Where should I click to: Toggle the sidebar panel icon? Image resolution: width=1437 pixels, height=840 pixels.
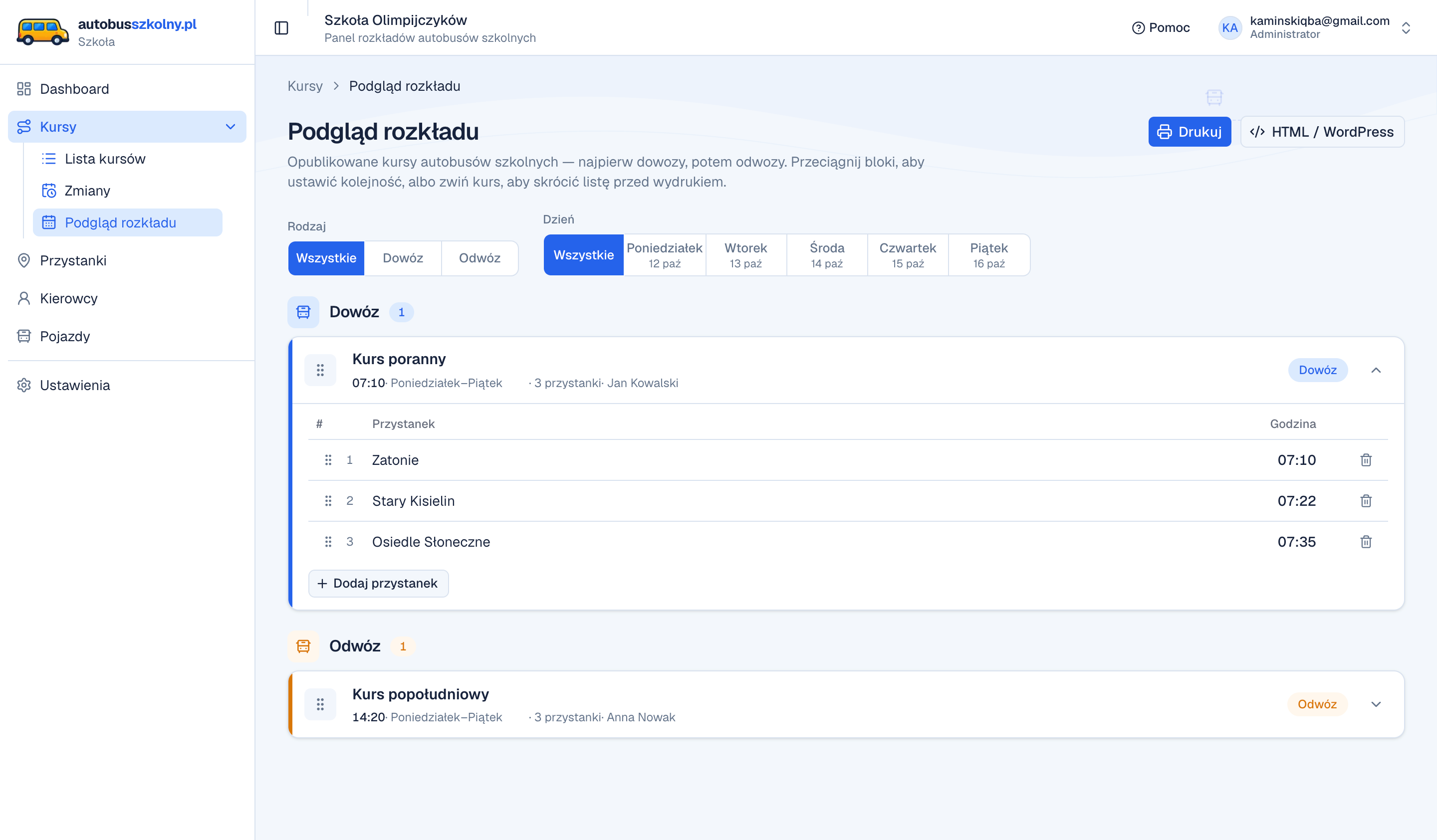pos(281,28)
